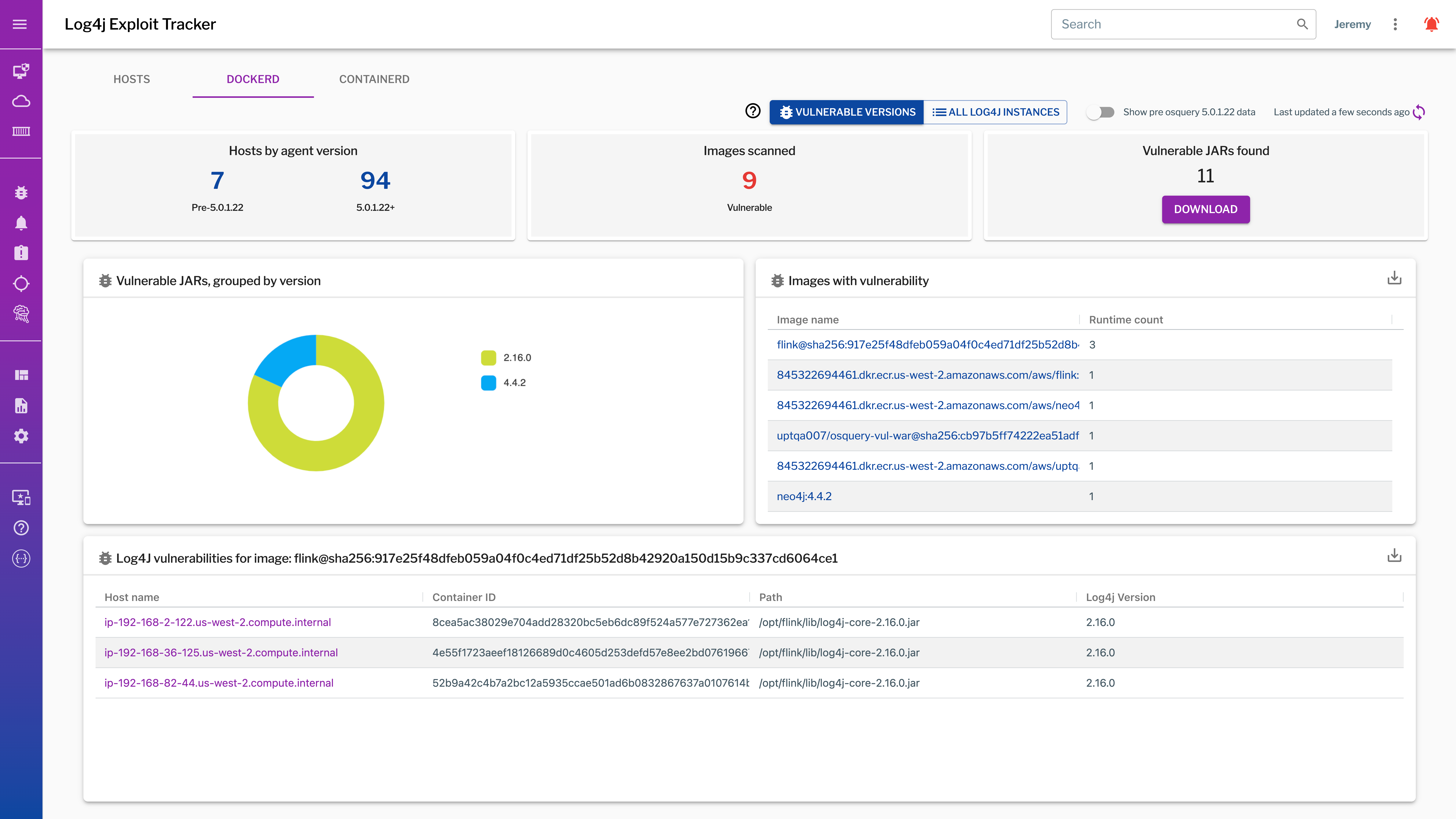1456x819 pixels.
Task: Open the containers sidebar icon
Action: tap(21, 131)
